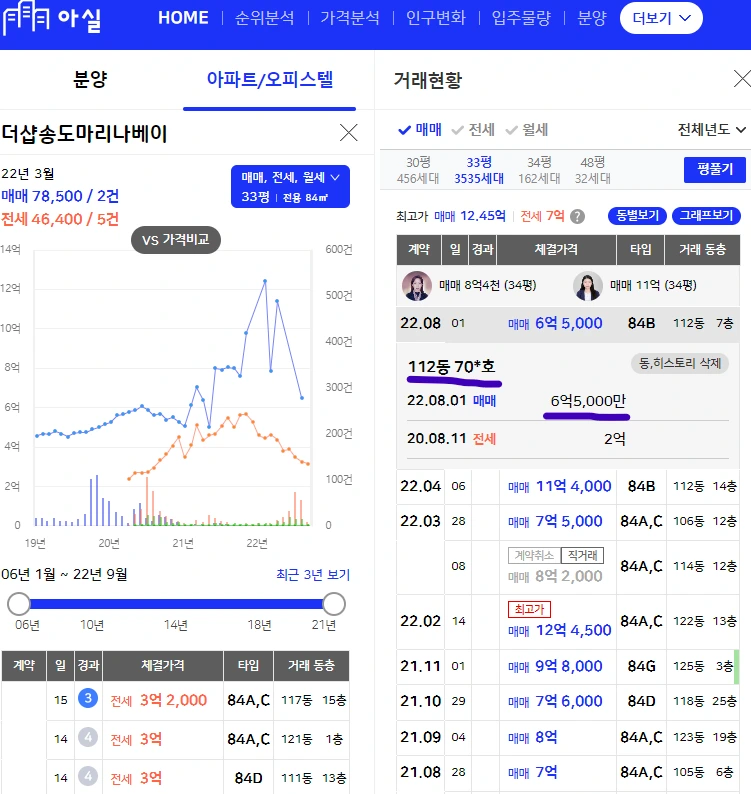The height and width of the screenshot is (794, 751).
Task: Go to HOME in the top navigation
Action: click(x=183, y=18)
